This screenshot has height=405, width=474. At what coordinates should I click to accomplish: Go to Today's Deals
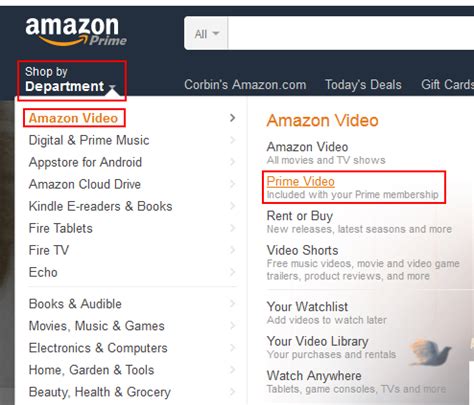(363, 85)
